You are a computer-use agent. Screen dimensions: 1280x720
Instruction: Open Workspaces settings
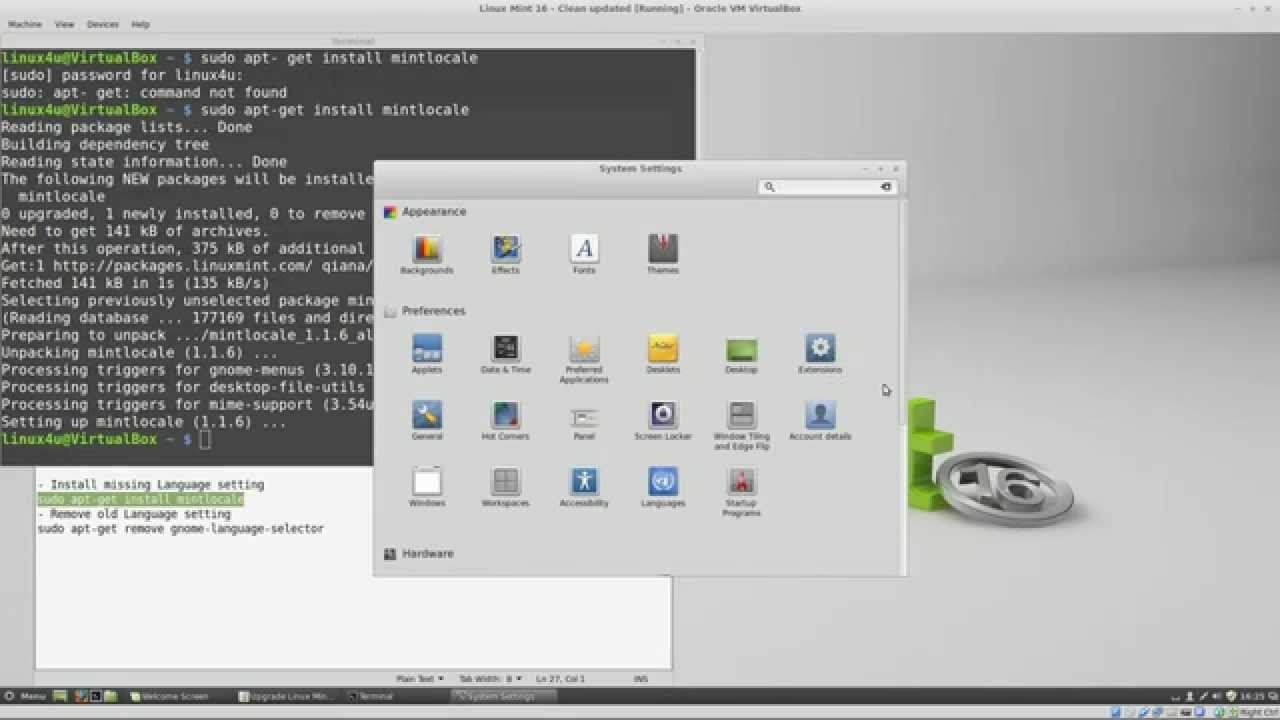pos(506,488)
